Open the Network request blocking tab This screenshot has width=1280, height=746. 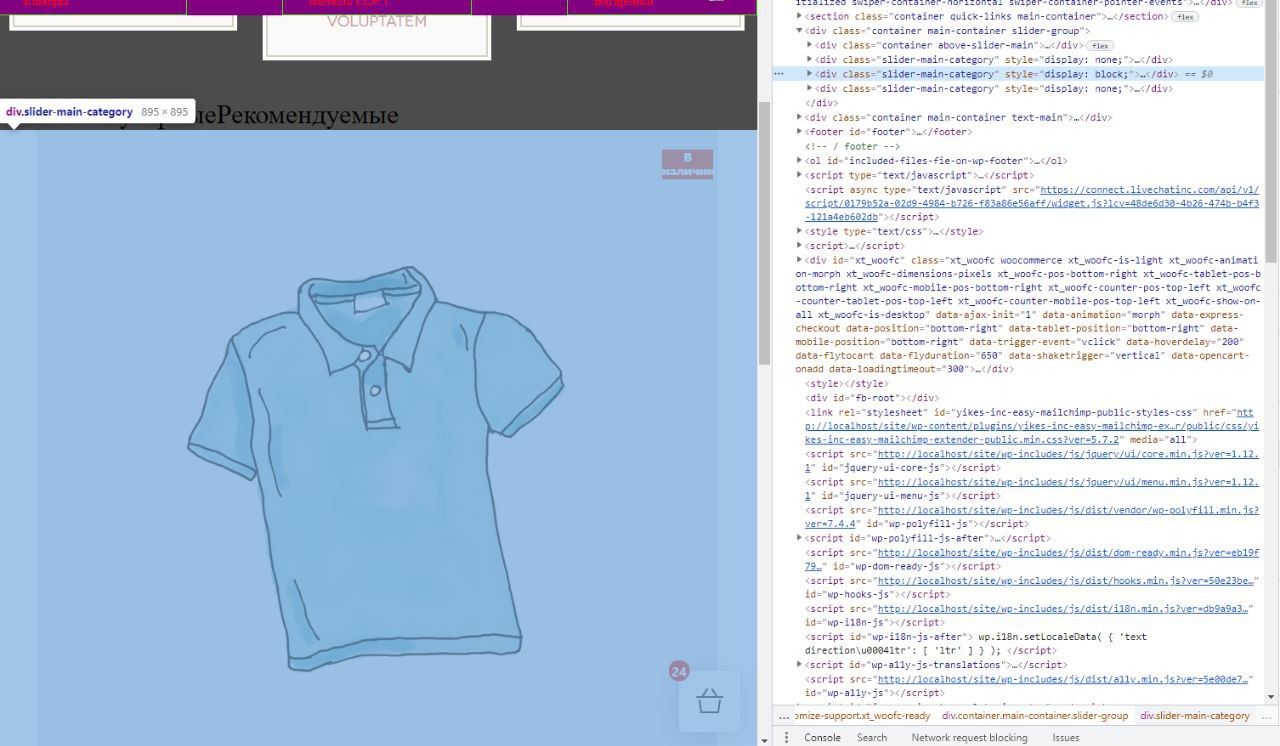click(x=969, y=737)
